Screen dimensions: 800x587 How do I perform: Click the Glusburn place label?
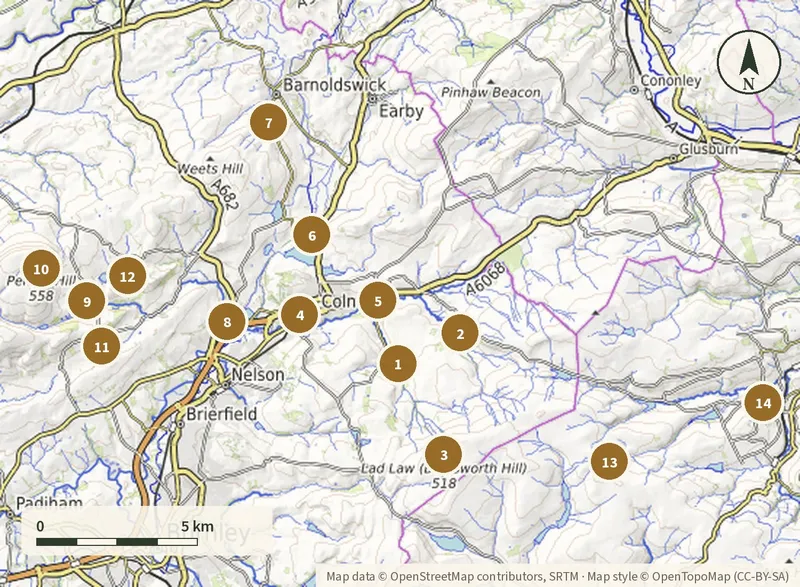pos(709,148)
